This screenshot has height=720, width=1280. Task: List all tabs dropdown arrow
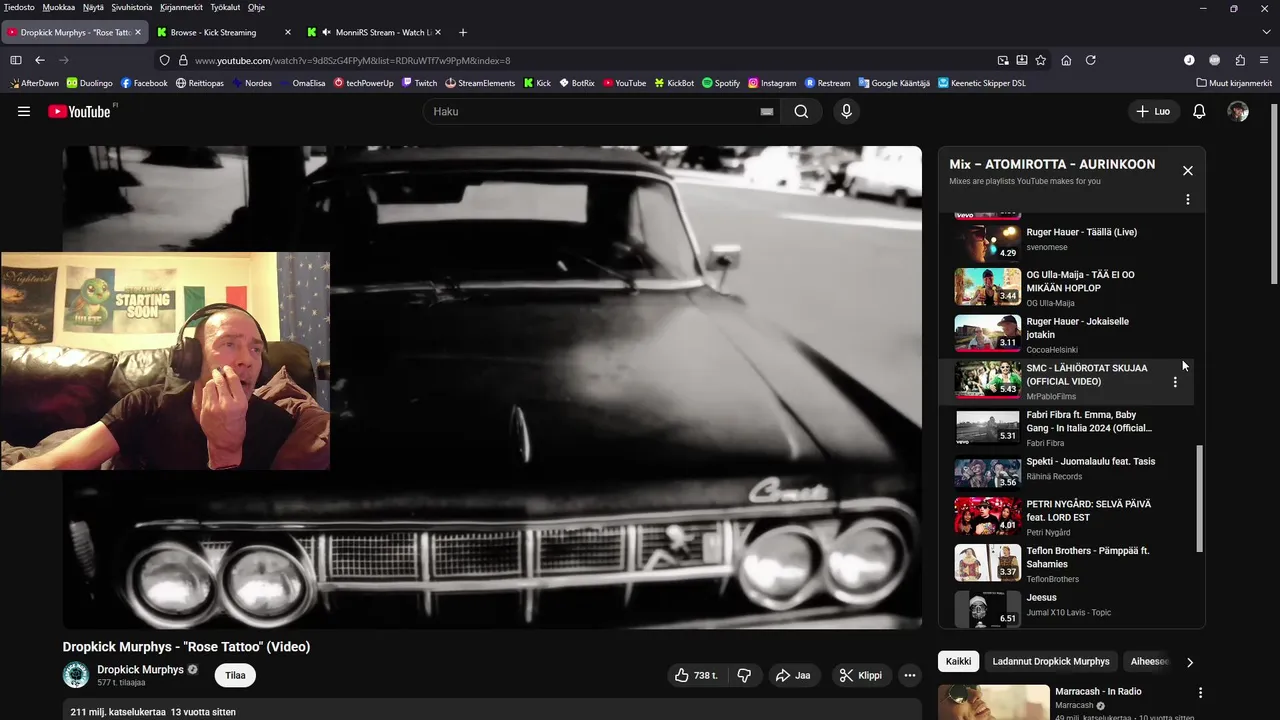(x=1265, y=32)
